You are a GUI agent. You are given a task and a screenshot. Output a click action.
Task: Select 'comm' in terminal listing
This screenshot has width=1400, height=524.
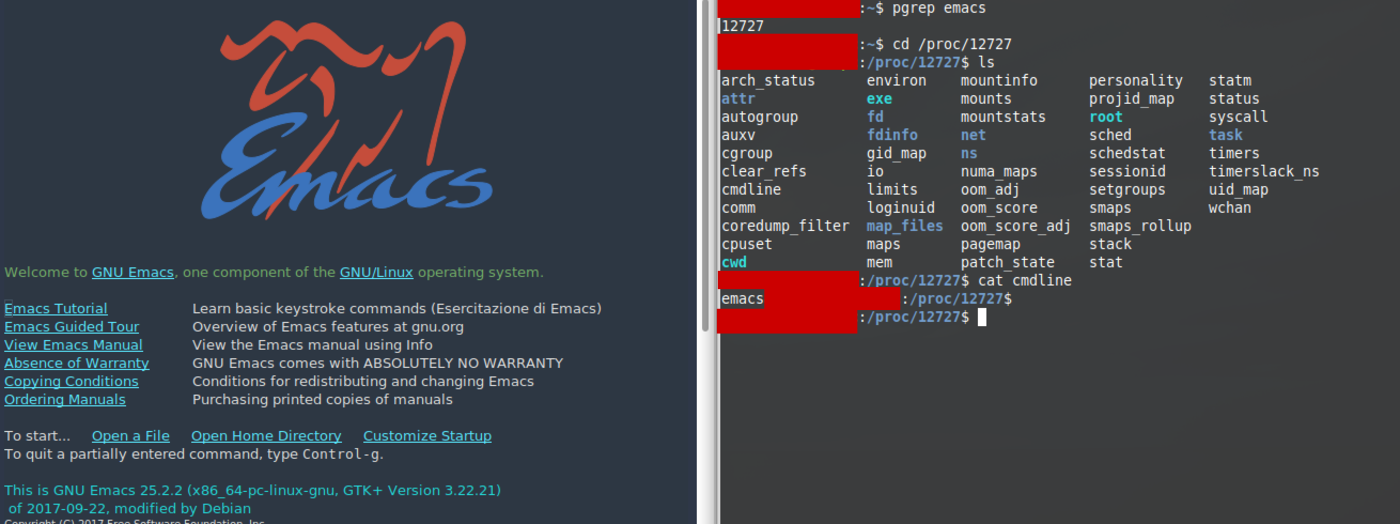738,208
